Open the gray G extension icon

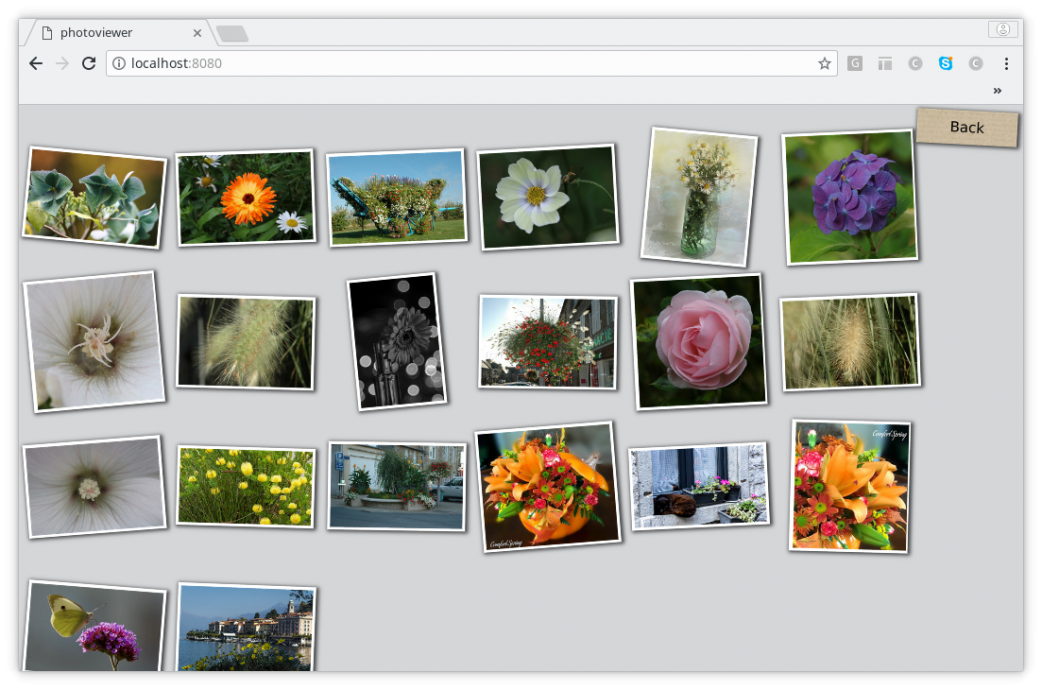pos(855,64)
